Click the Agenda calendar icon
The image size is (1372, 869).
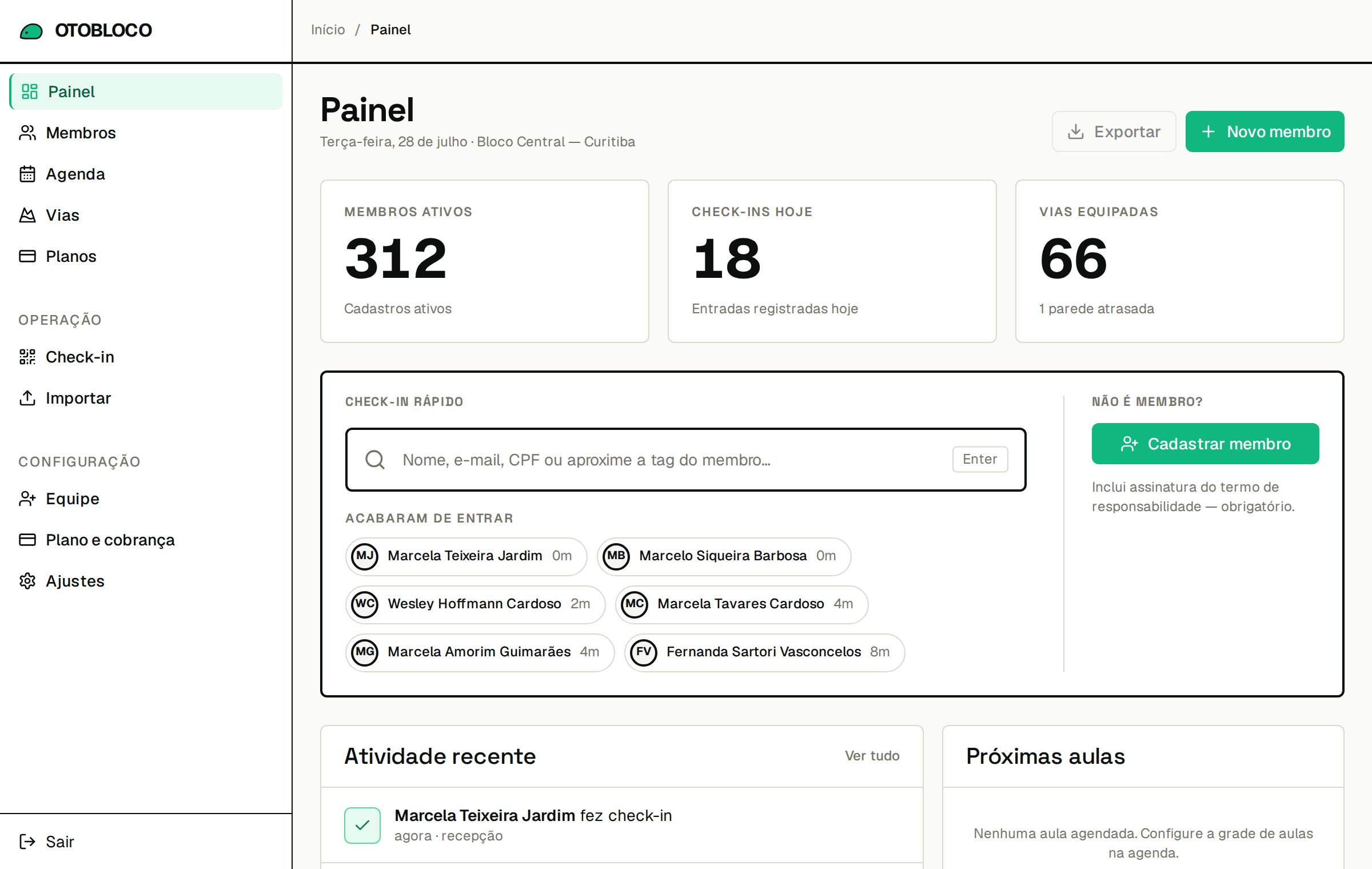coord(27,174)
